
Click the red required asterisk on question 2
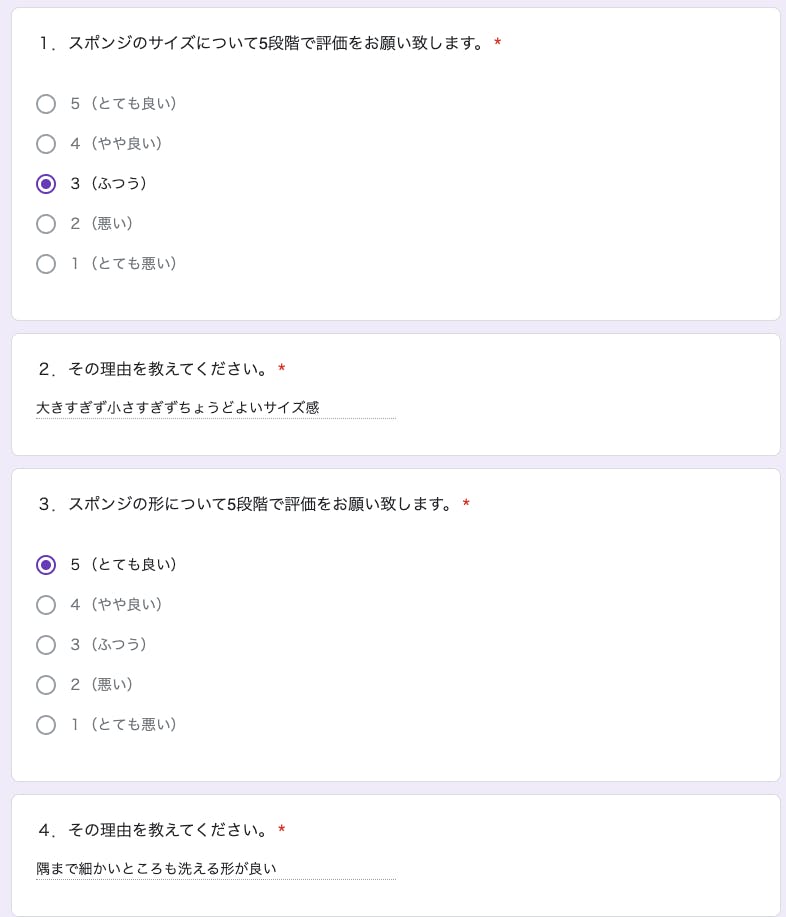(x=282, y=370)
